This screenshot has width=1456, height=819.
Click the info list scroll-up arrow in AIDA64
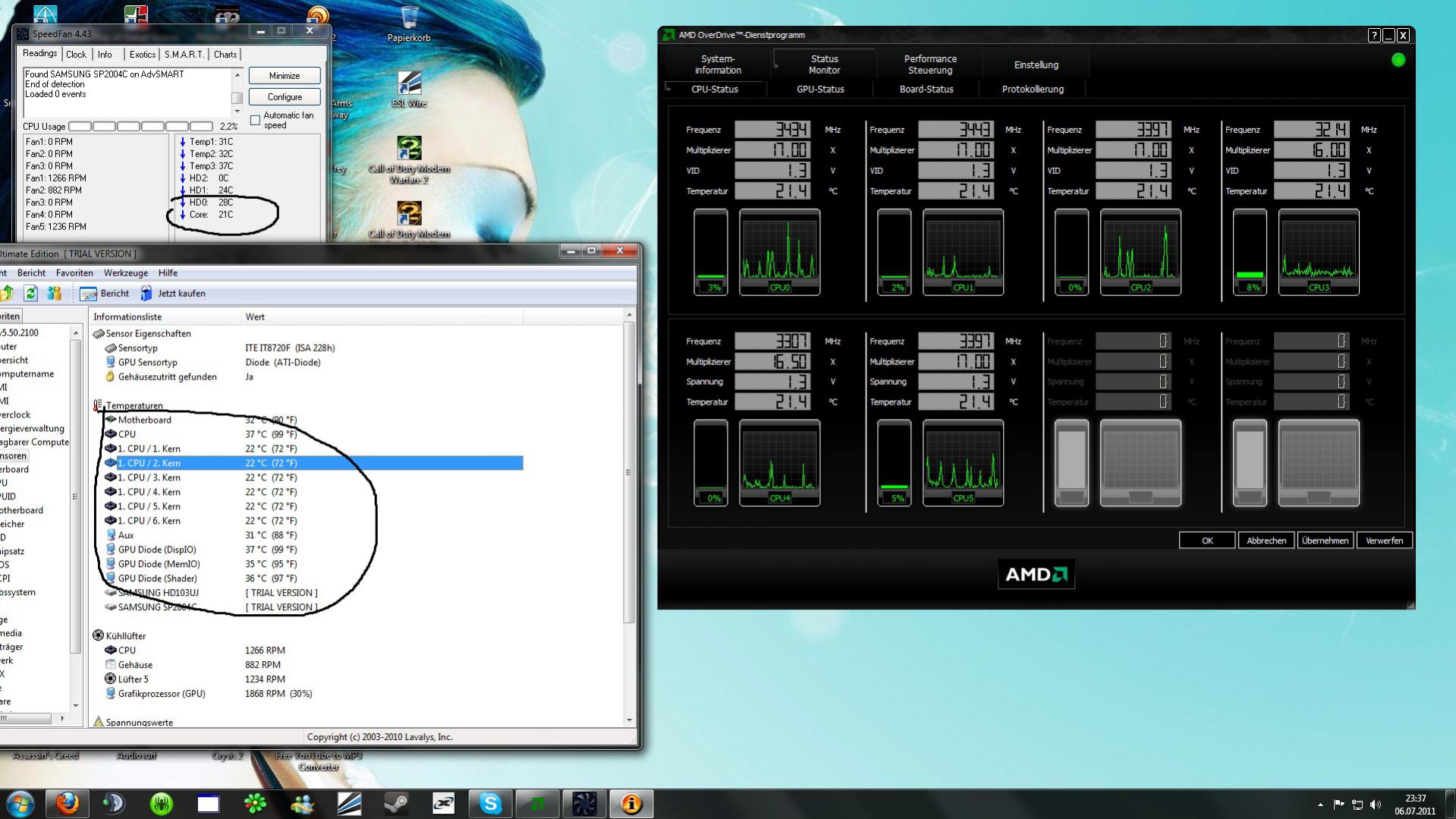coord(629,314)
